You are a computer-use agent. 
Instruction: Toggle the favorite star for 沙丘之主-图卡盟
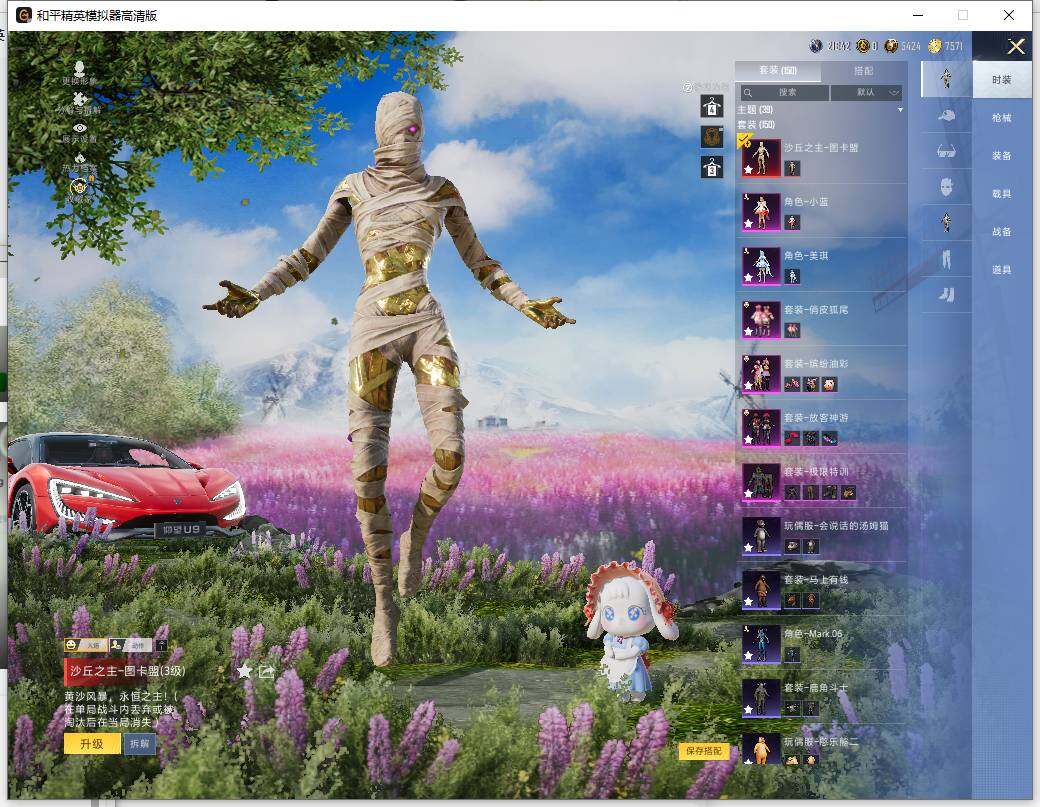[x=244, y=671]
